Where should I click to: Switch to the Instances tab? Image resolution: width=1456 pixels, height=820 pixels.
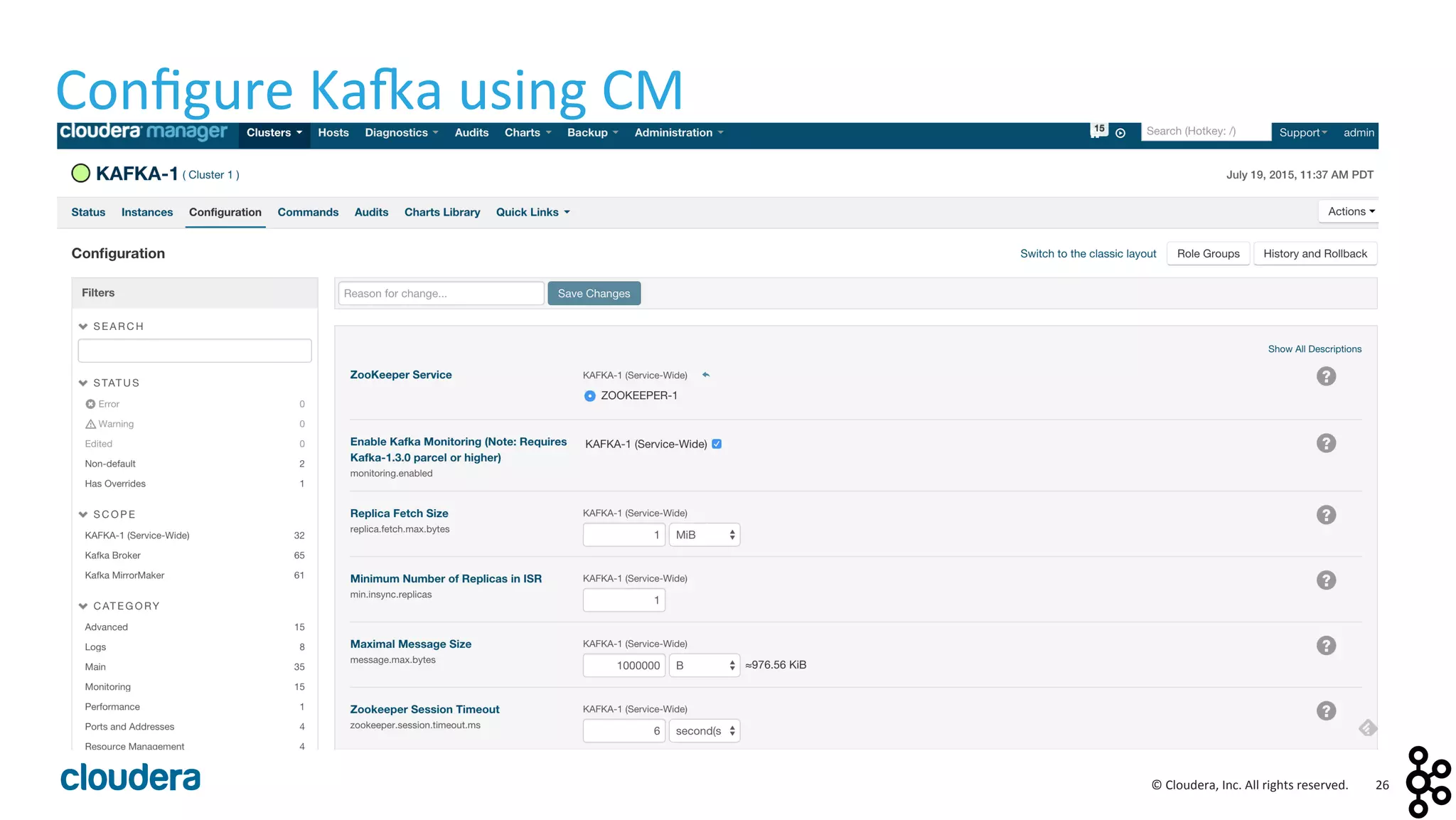147,213
